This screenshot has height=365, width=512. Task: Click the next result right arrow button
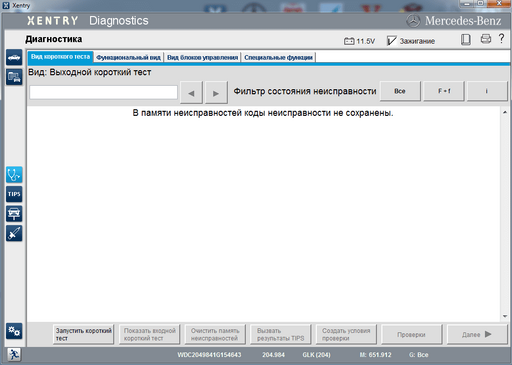click(x=216, y=93)
